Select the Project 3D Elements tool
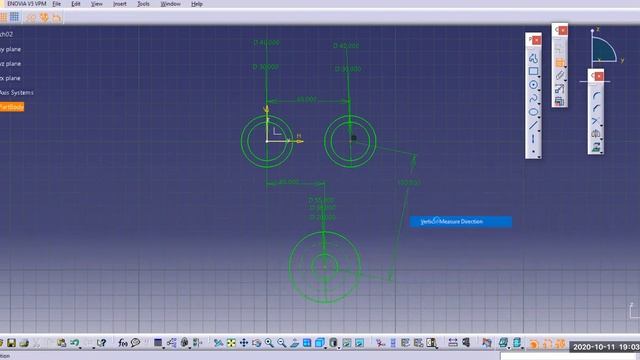 [x=596, y=147]
